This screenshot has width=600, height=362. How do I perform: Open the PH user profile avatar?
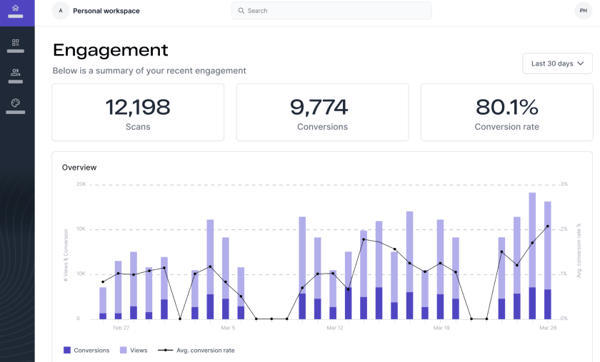[583, 11]
